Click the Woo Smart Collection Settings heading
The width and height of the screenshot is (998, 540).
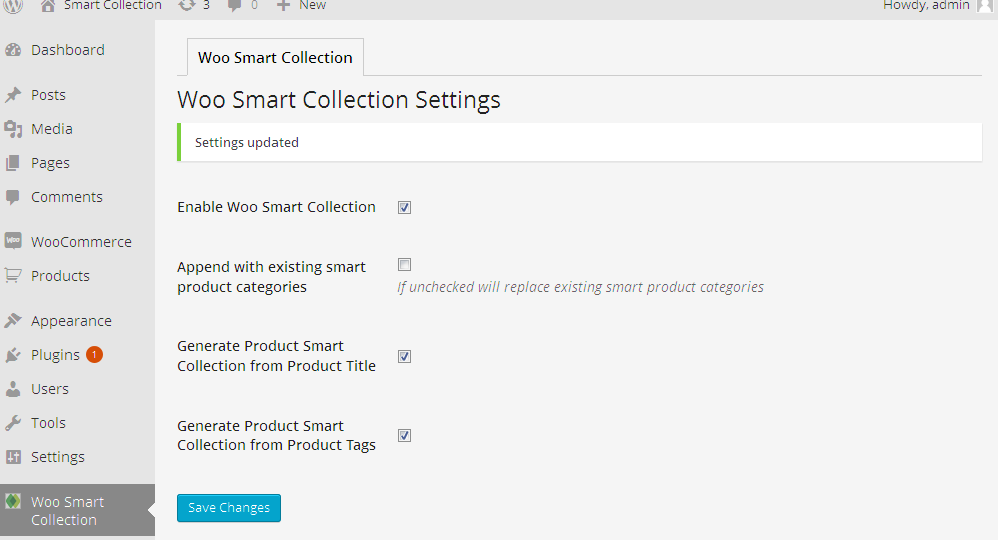[x=339, y=100]
